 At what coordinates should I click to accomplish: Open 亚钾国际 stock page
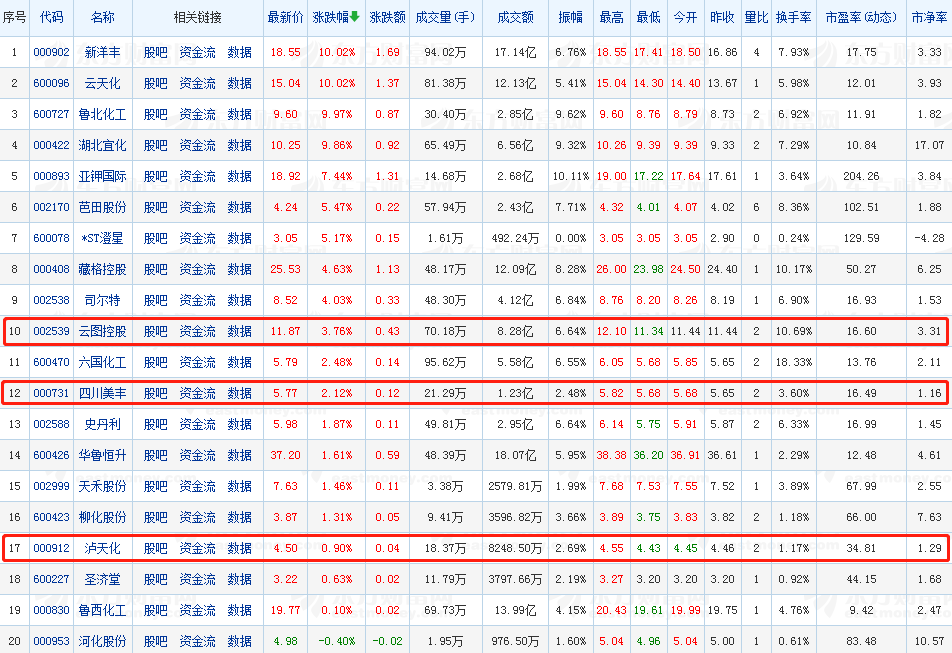pos(102,176)
